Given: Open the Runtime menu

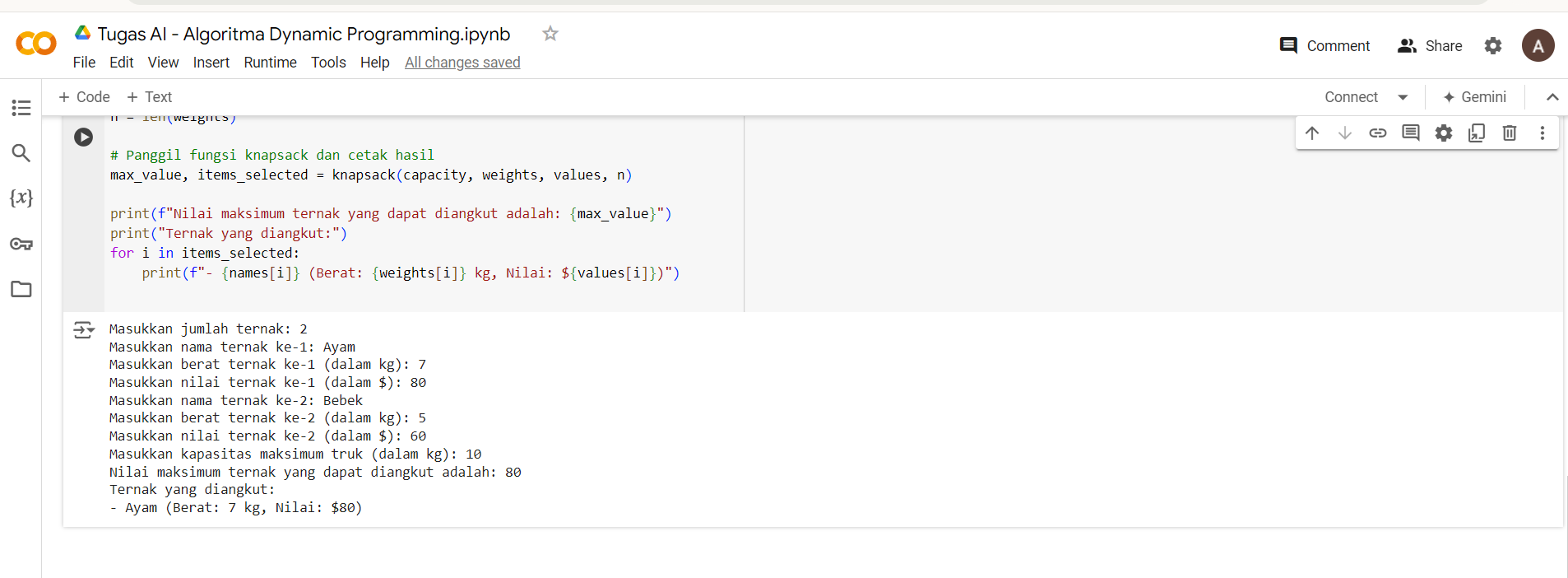Looking at the screenshot, I should (270, 63).
